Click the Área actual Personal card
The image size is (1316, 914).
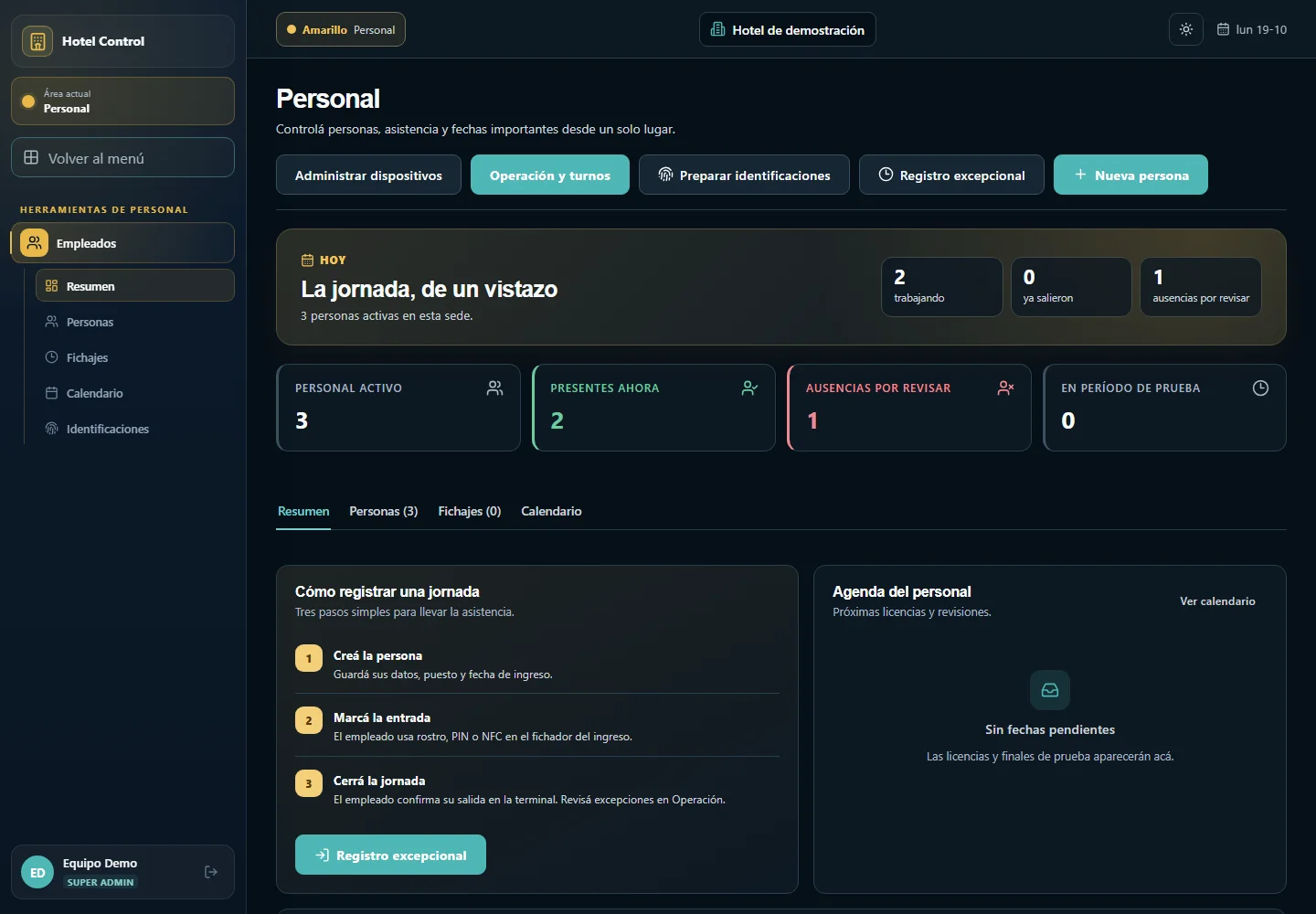122,101
